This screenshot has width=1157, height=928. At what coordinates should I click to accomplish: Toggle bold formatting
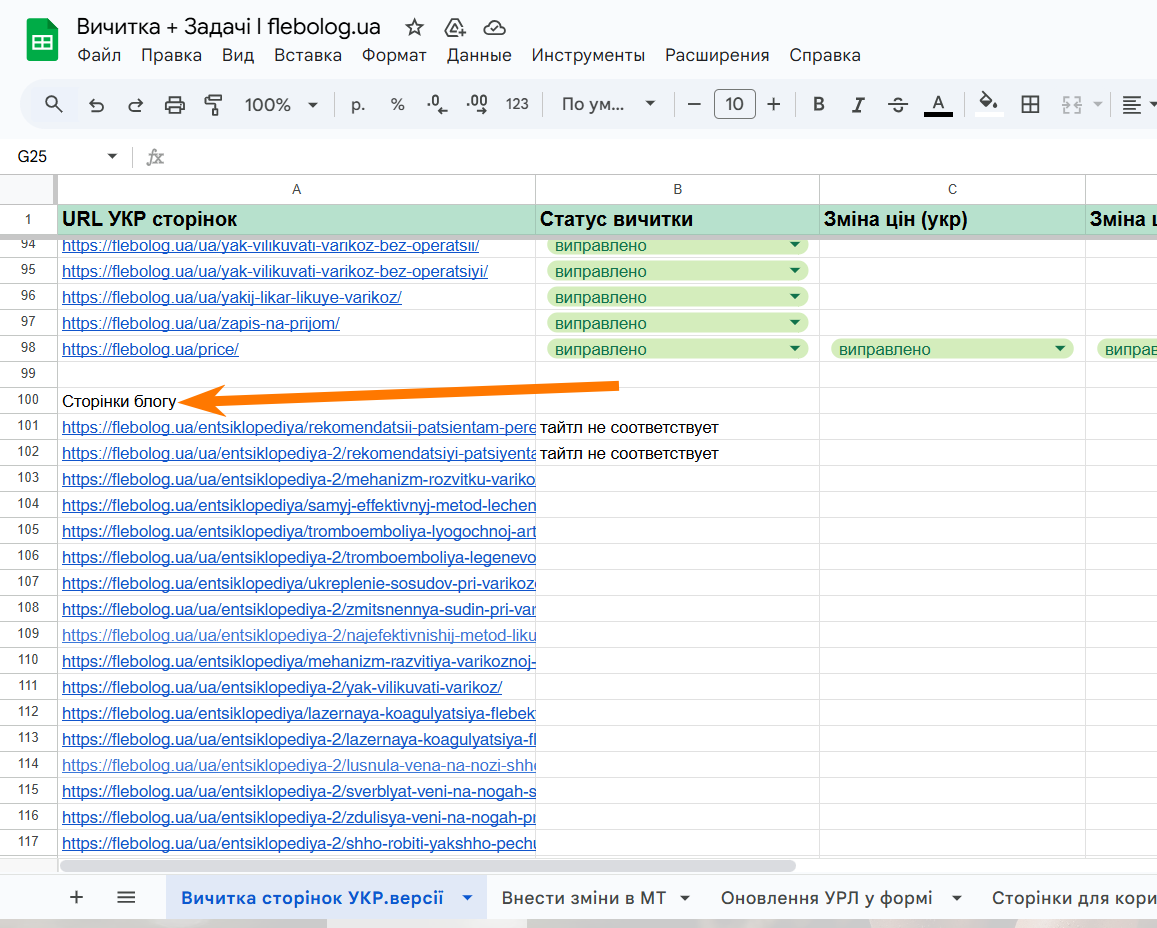click(x=818, y=105)
